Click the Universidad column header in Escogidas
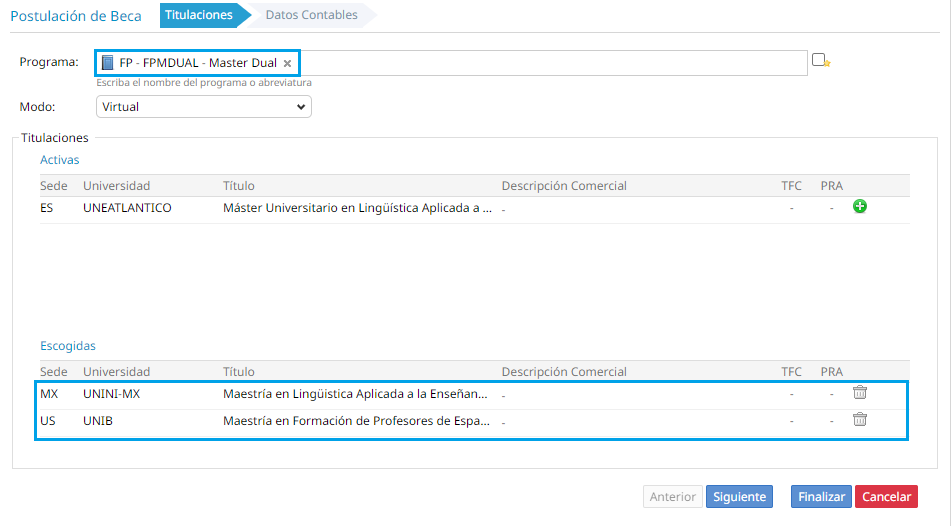The image size is (951, 526). [116, 372]
